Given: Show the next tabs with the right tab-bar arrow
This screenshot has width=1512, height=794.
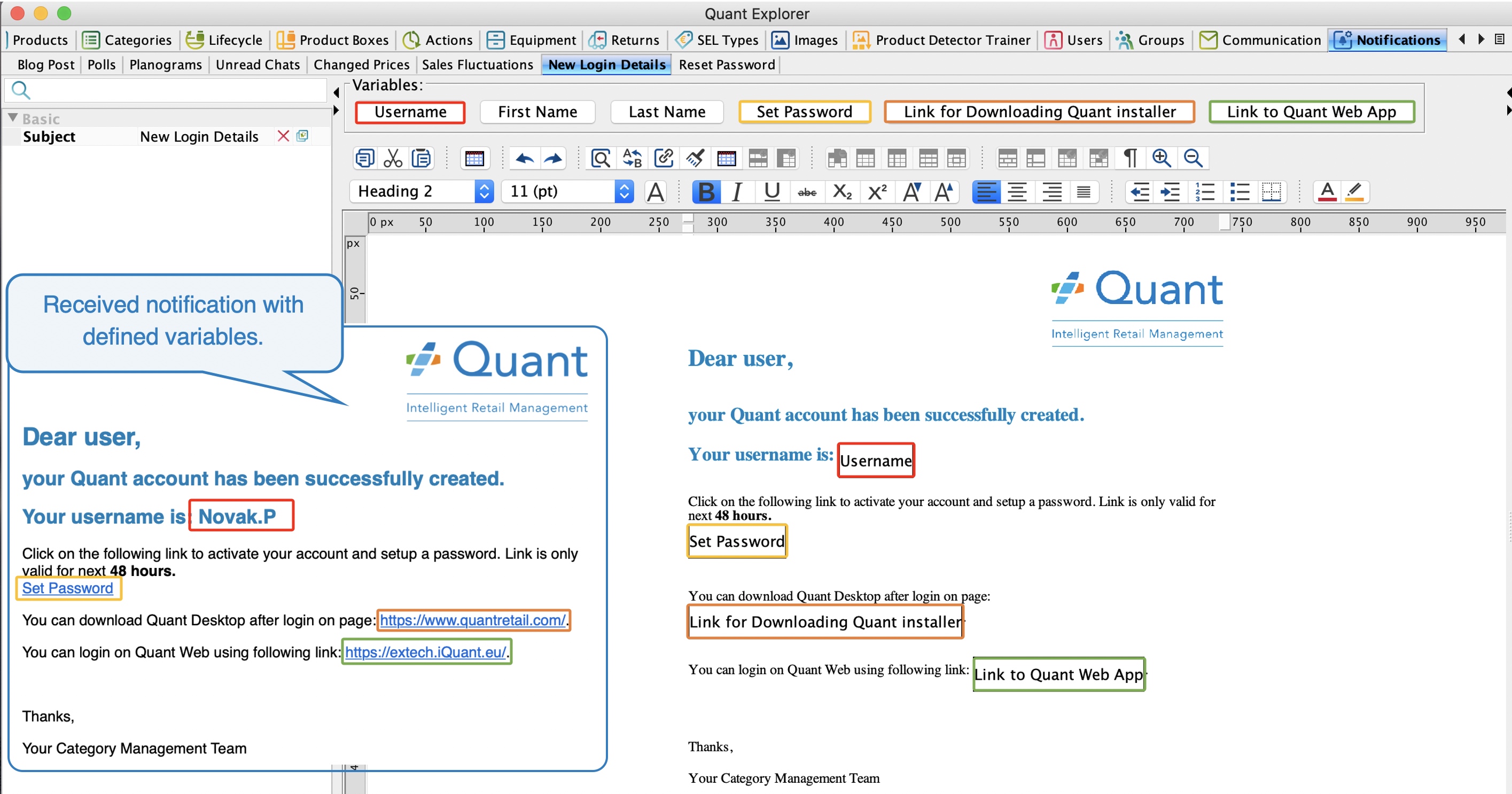Looking at the screenshot, I should tap(1481, 40).
